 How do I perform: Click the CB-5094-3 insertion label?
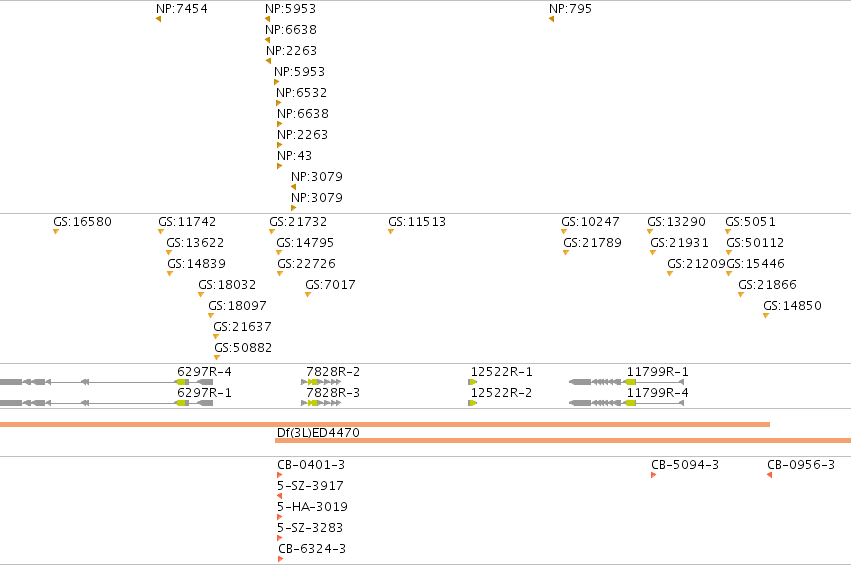pyautogui.click(x=685, y=465)
